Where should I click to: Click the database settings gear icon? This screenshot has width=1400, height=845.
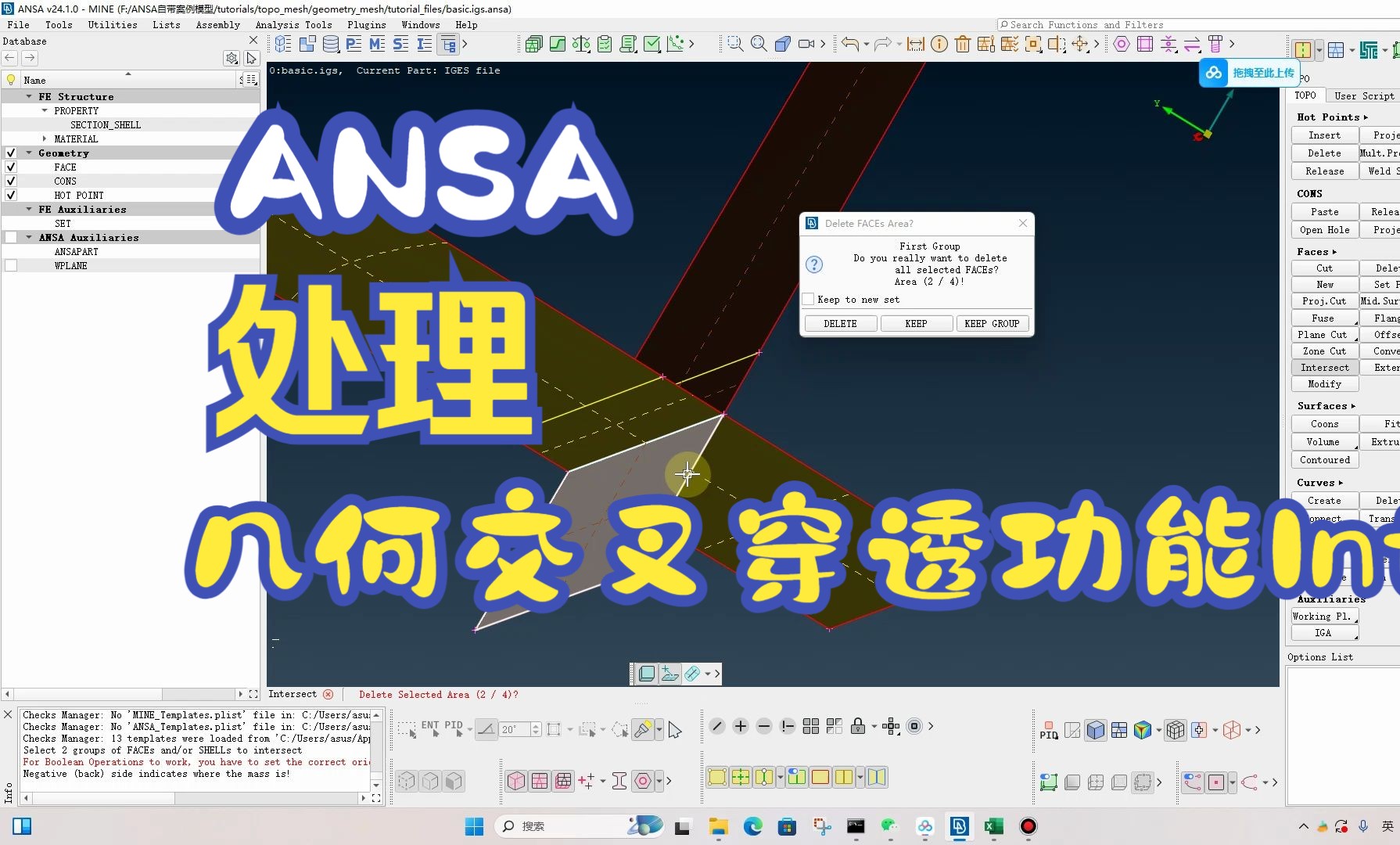click(x=232, y=58)
